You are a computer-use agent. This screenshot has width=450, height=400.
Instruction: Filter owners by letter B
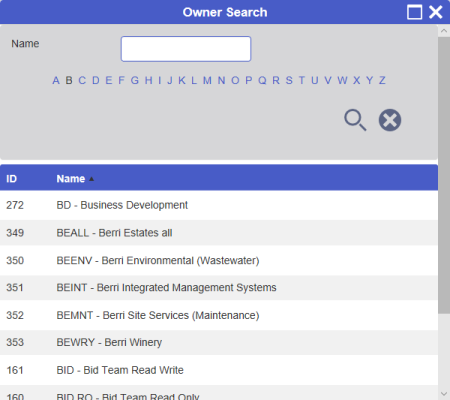[69, 80]
